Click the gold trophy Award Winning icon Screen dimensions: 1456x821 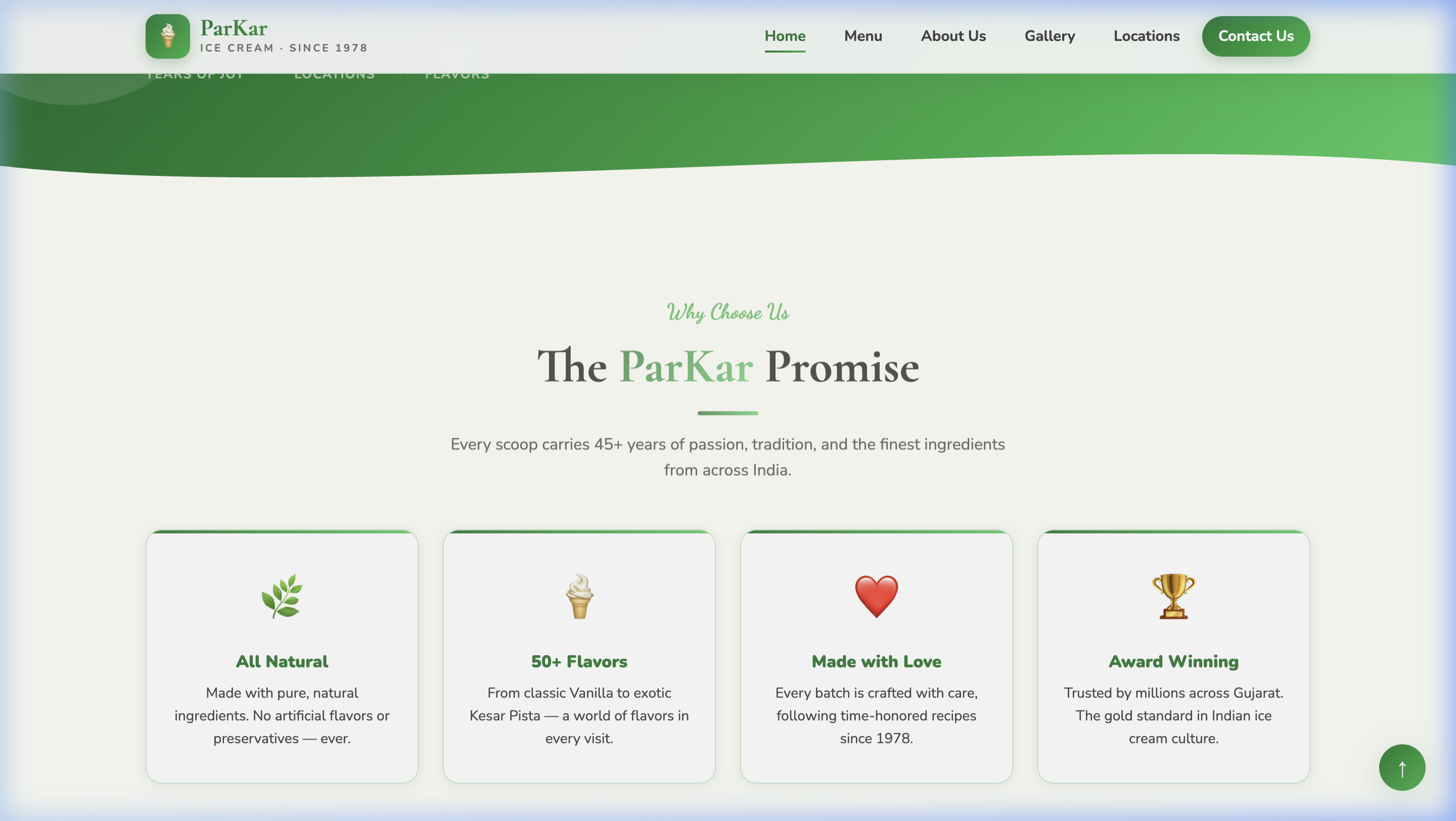1173,596
